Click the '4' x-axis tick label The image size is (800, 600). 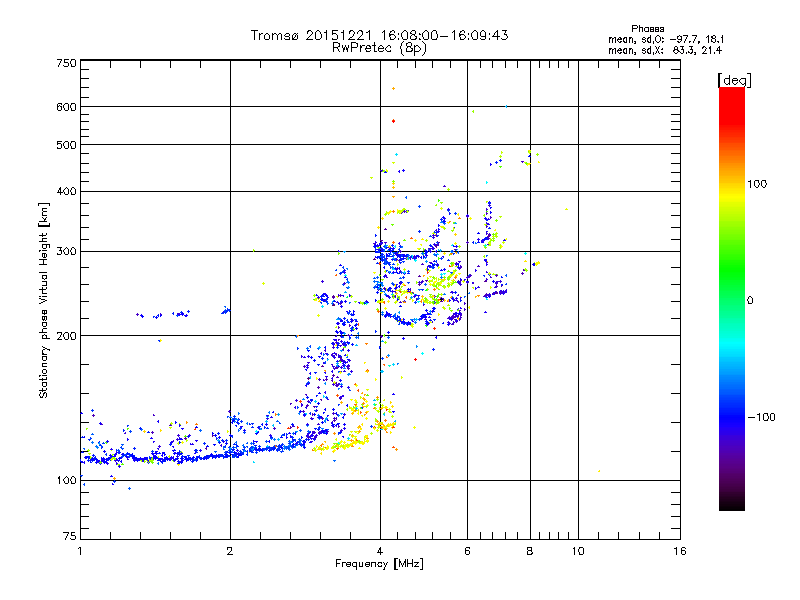click(x=380, y=551)
